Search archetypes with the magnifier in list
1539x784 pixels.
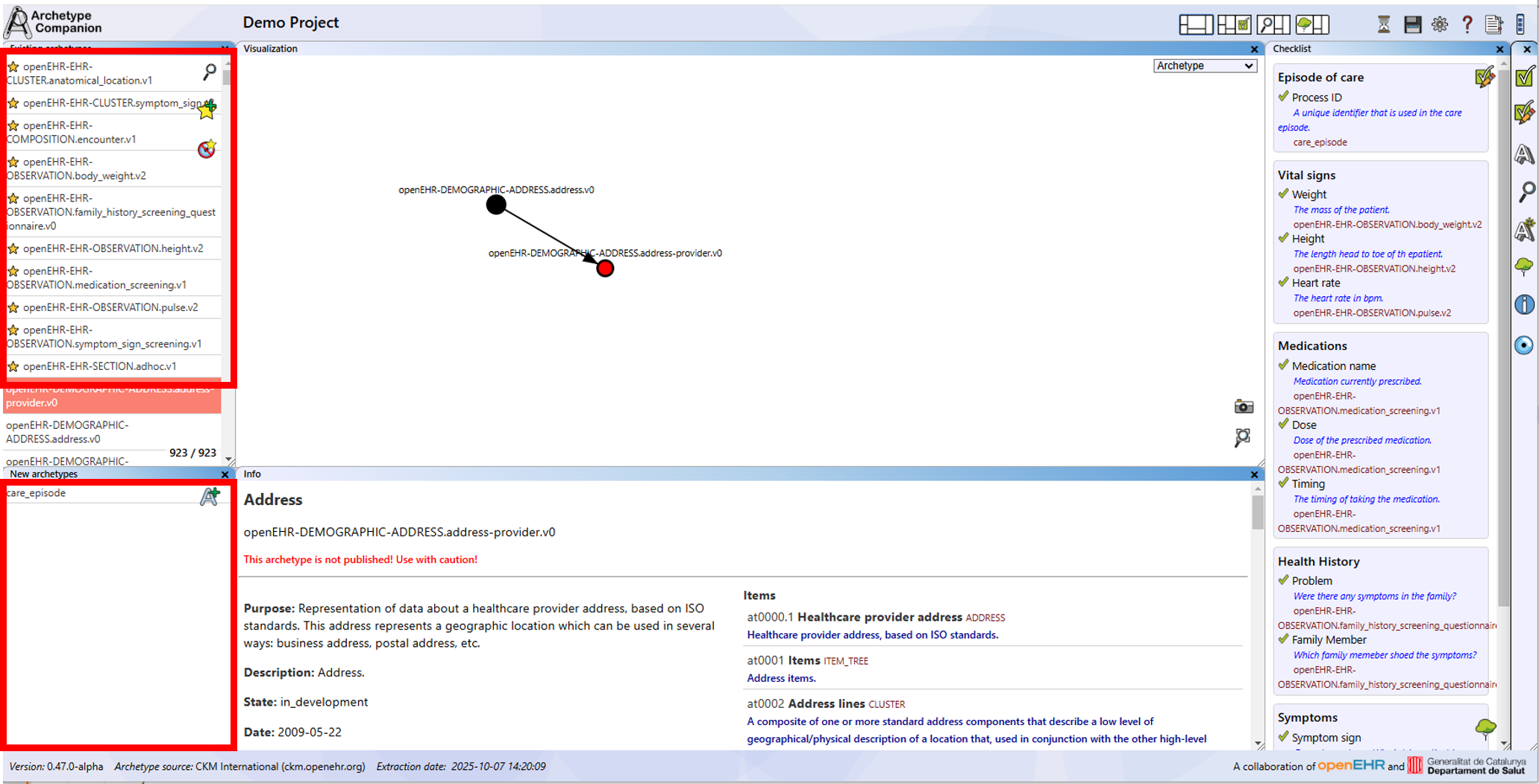pyautogui.click(x=210, y=72)
